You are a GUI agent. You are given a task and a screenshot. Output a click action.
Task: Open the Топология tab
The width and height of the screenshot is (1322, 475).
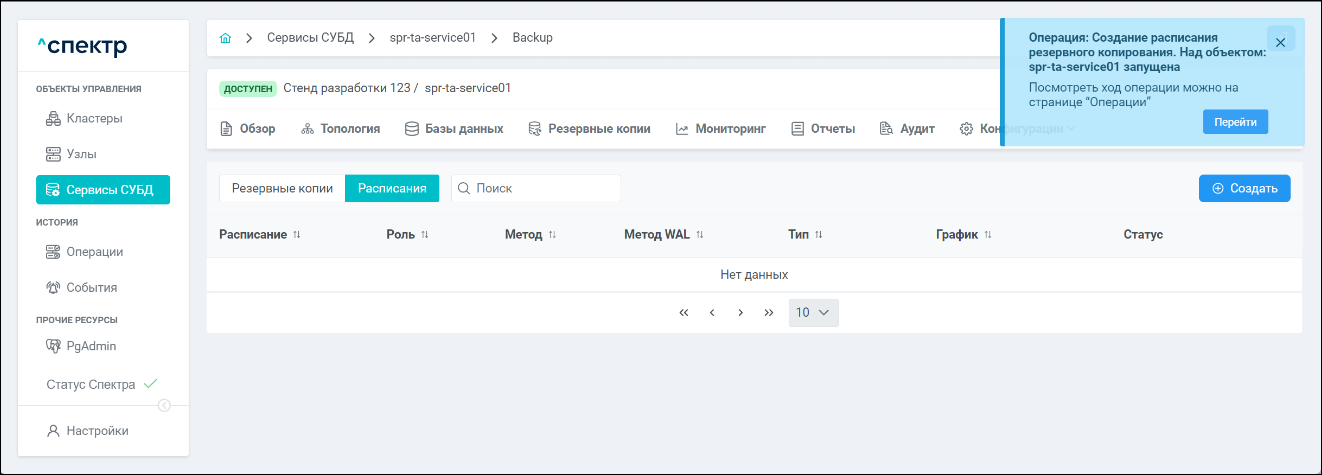tap(340, 129)
